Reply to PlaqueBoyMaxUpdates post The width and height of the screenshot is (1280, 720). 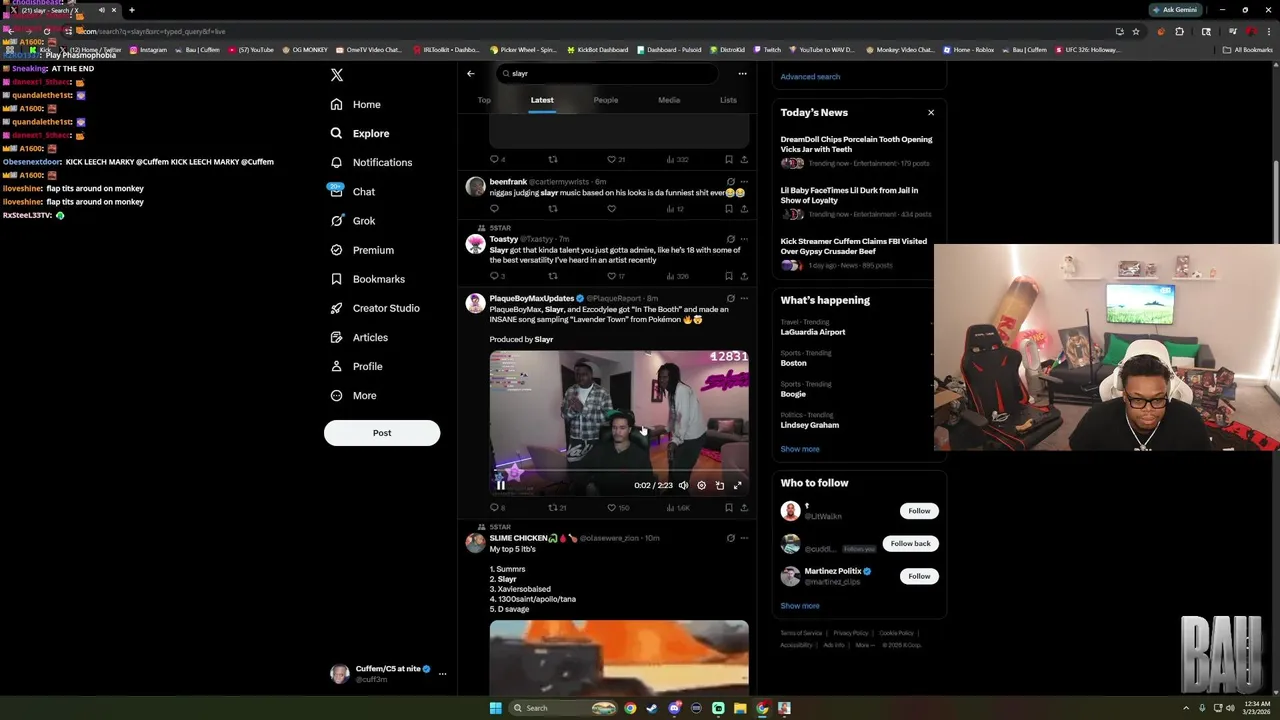[494, 508]
